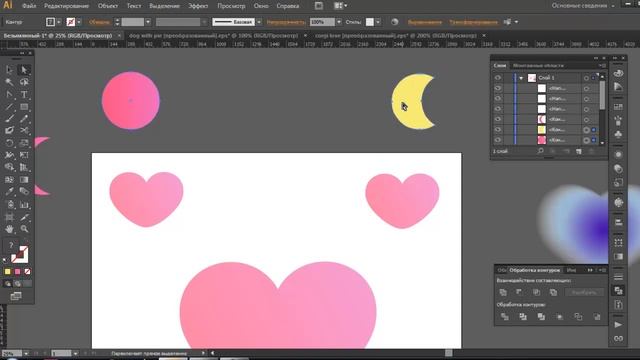Open the Swatches panel from dock
The height and width of the screenshot is (360, 640).
(x=618, y=107)
